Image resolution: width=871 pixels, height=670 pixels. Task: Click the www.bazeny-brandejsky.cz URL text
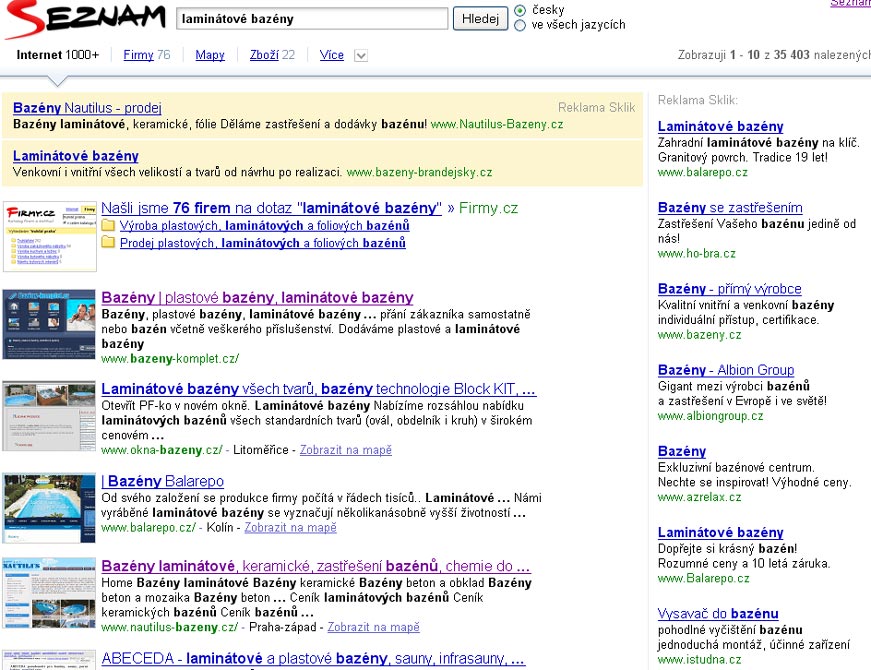click(x=419, y=172)
